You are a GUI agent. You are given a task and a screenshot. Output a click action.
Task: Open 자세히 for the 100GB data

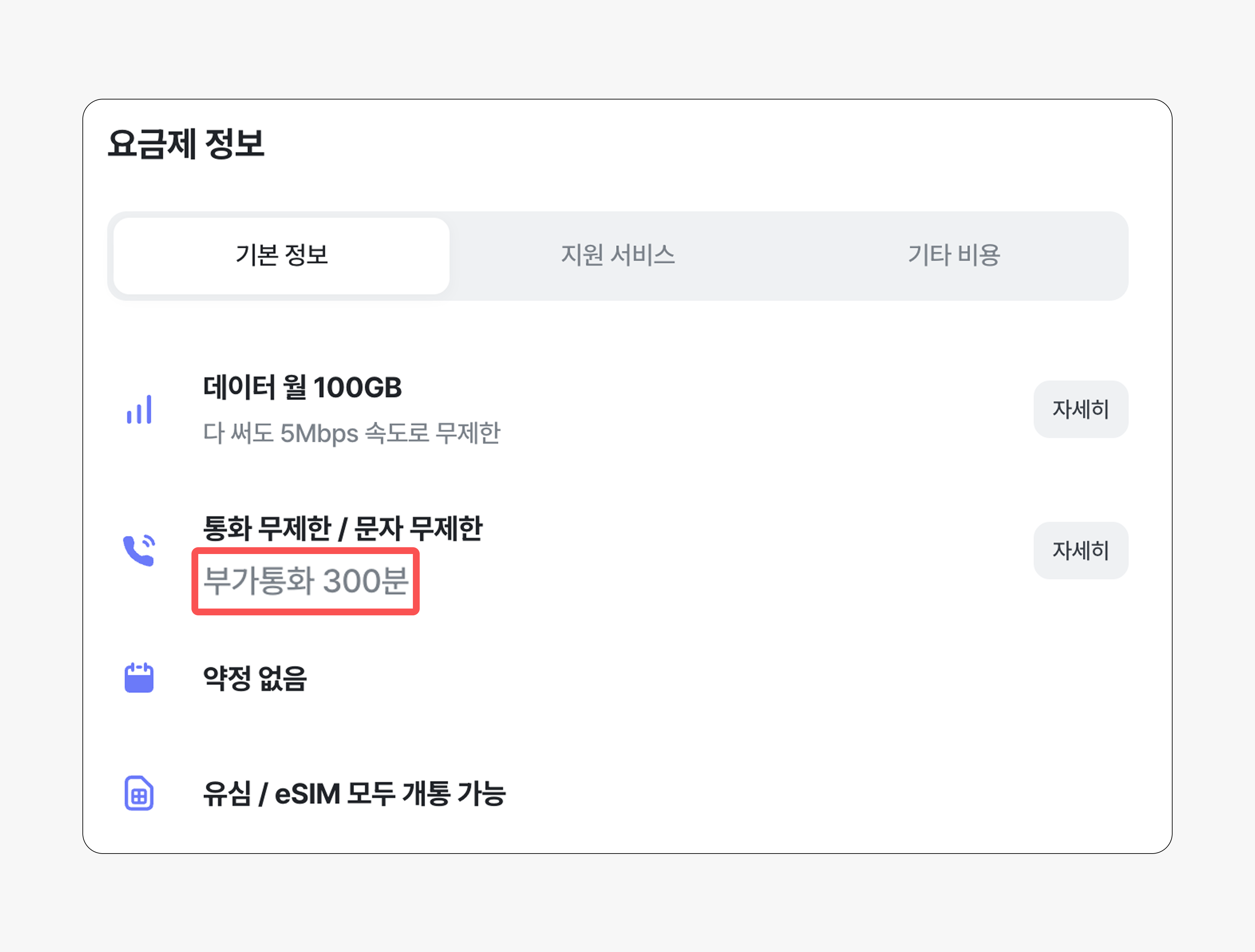click(x=1080, y=409)
